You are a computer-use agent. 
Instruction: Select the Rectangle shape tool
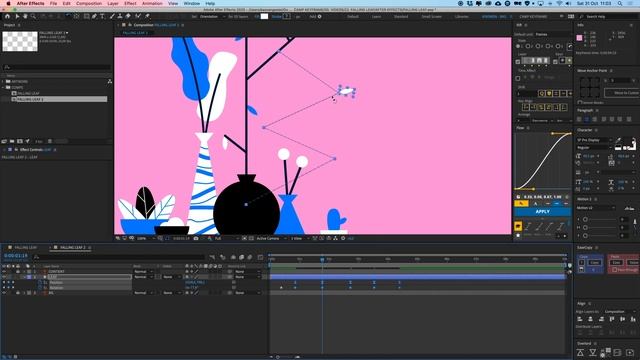pos(87,16)
